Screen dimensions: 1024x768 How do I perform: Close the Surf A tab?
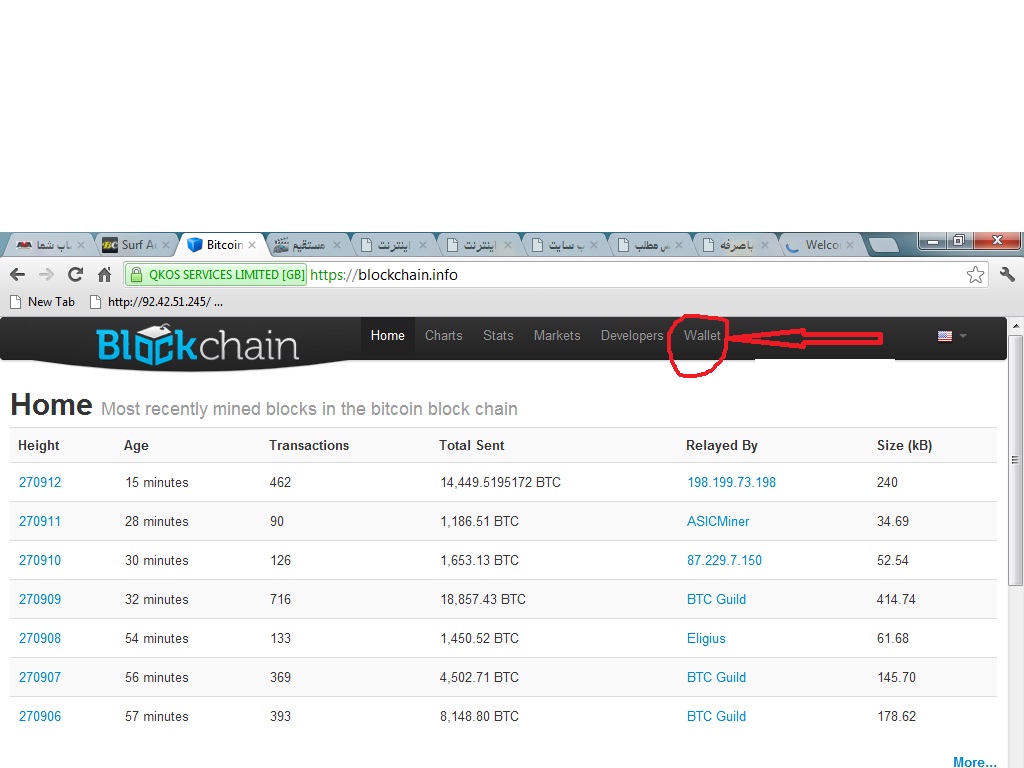click(x=166, y=245)
